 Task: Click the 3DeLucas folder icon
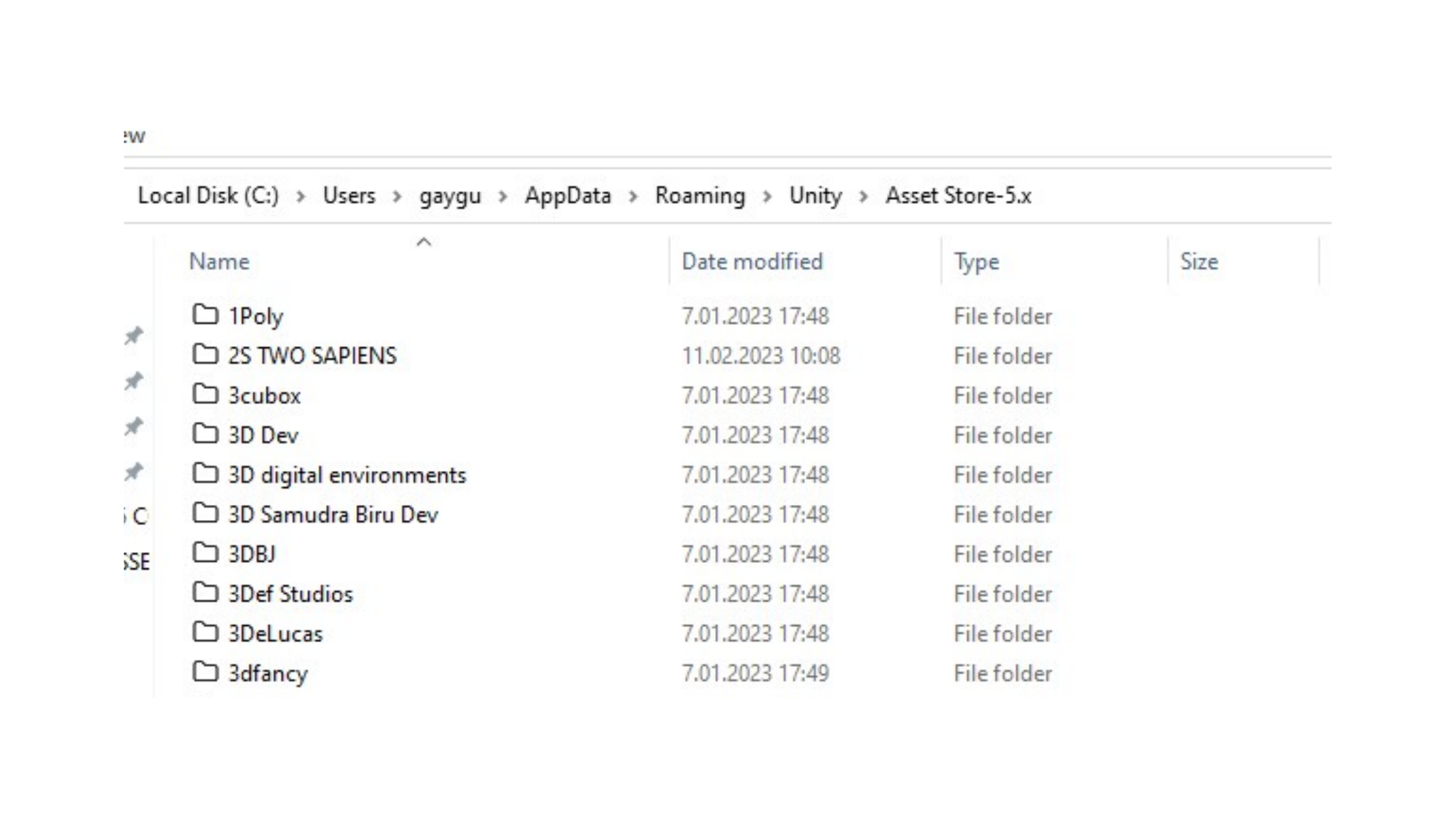point(205,632)
